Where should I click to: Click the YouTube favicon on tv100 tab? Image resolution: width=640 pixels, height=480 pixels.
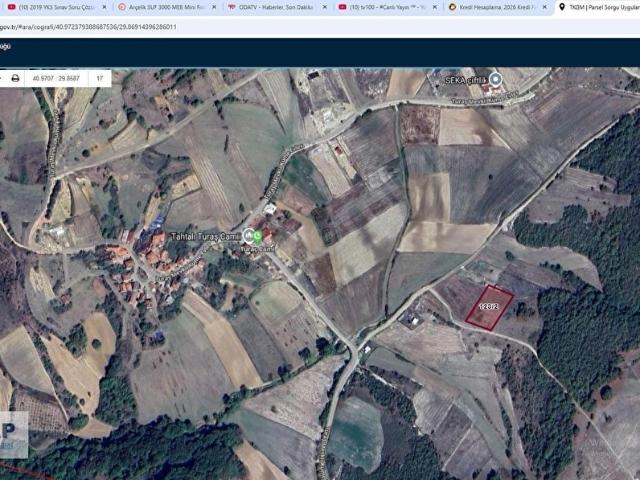[x=342, y=7]
